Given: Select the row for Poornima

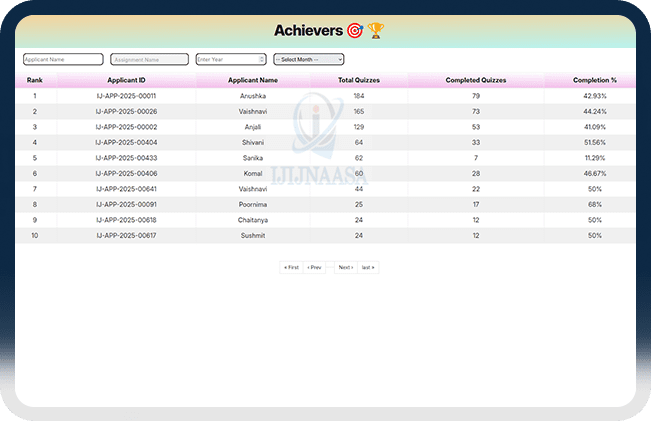Looking at the screenshot, I should tap(253, 204).
